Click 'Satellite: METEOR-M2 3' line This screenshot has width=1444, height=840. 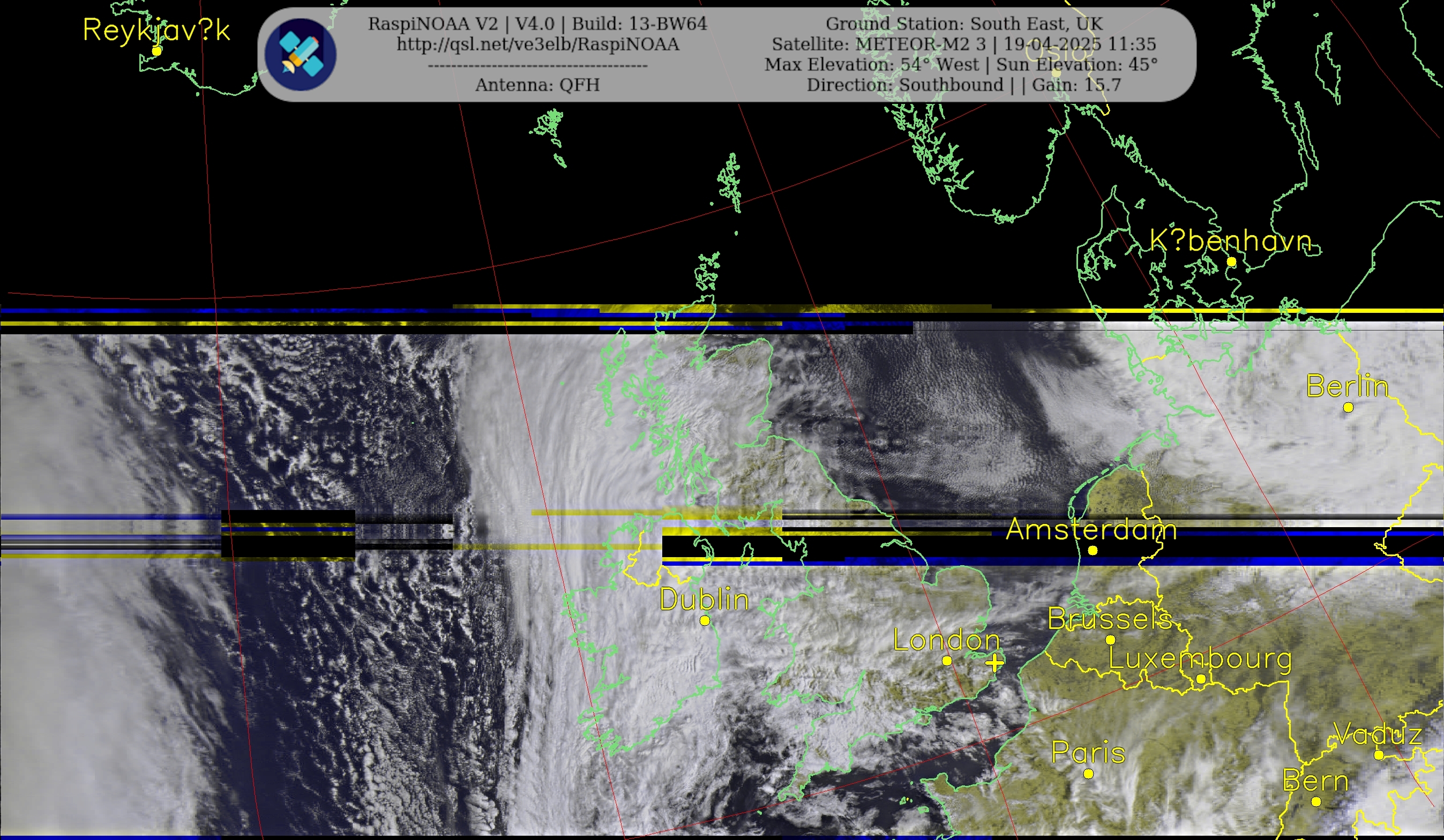964,44
